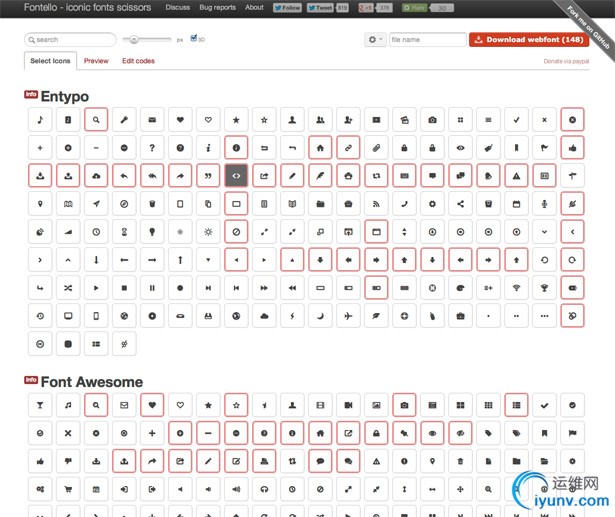Viewport: 615px width, 517px height.
Task: Open the Preview tab
Action: point(96,61)
